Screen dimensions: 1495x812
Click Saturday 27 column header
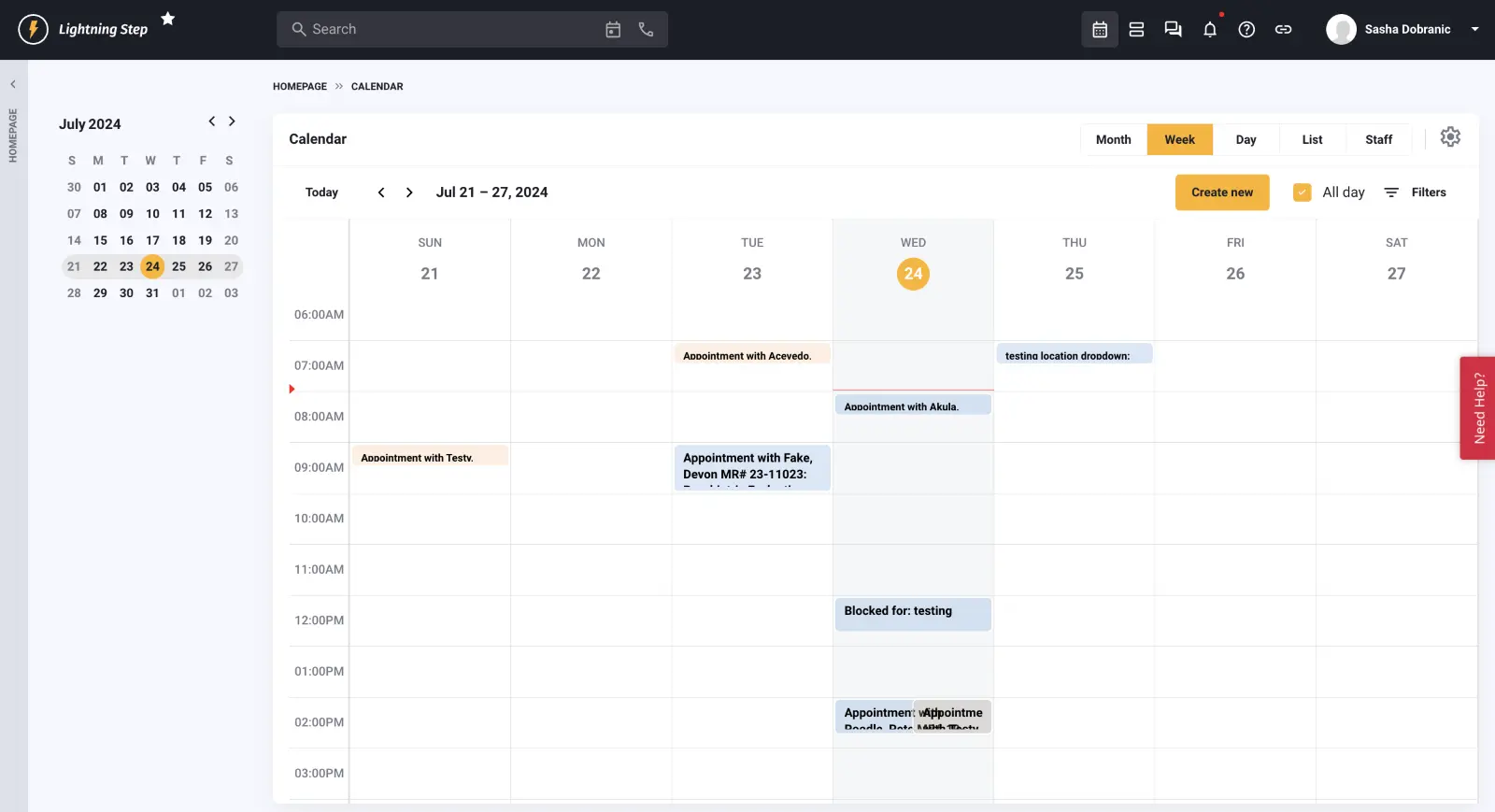click(x=1396, y=262)
